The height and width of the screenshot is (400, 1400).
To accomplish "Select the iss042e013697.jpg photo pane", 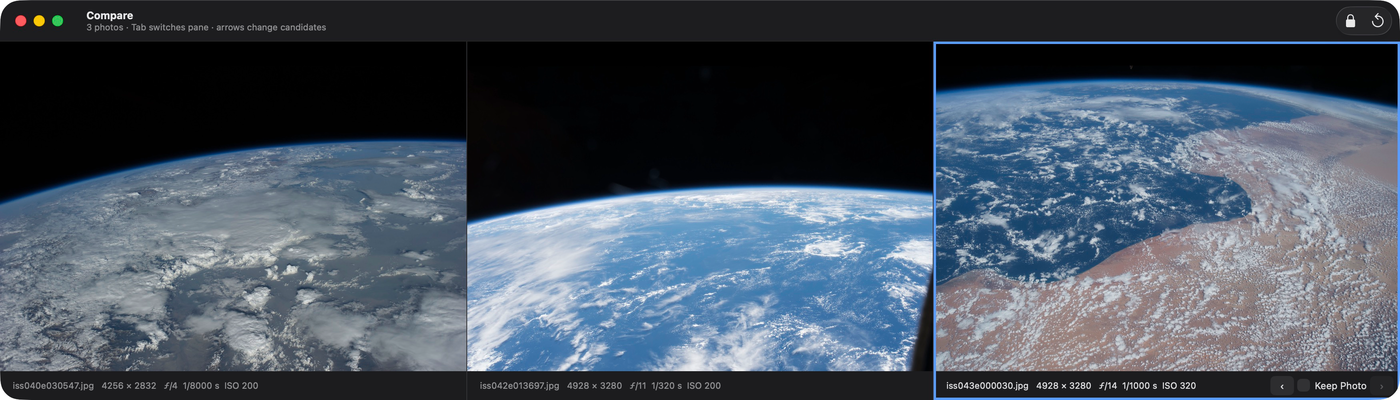I will (700, 206).
